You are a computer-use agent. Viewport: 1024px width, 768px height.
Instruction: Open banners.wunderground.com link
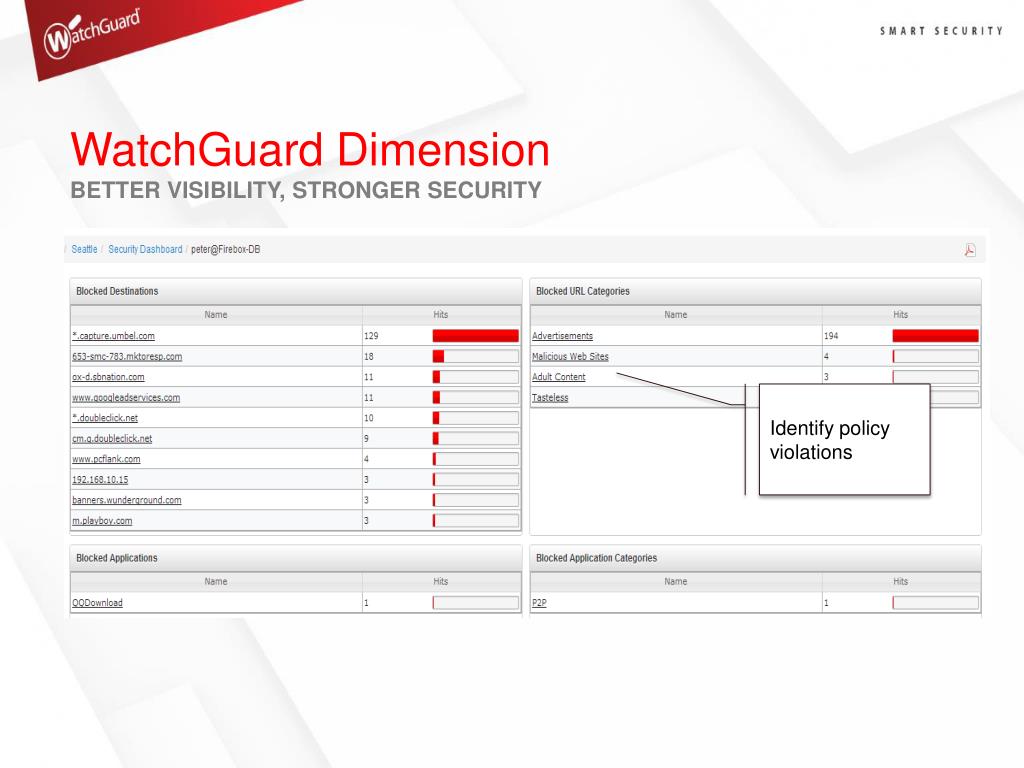[127, 500]
